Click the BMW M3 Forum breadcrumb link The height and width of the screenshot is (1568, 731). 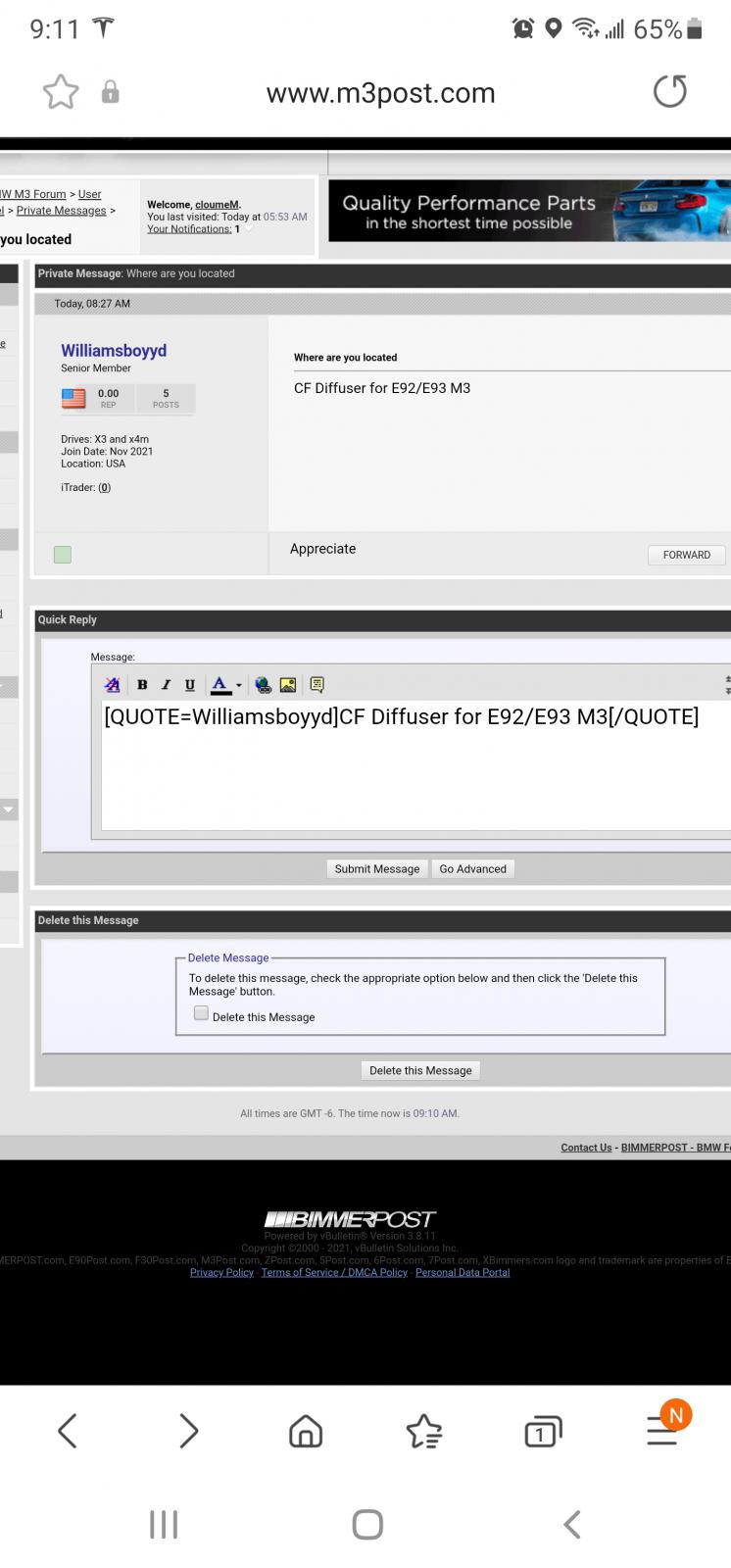(x=32, y=194)
